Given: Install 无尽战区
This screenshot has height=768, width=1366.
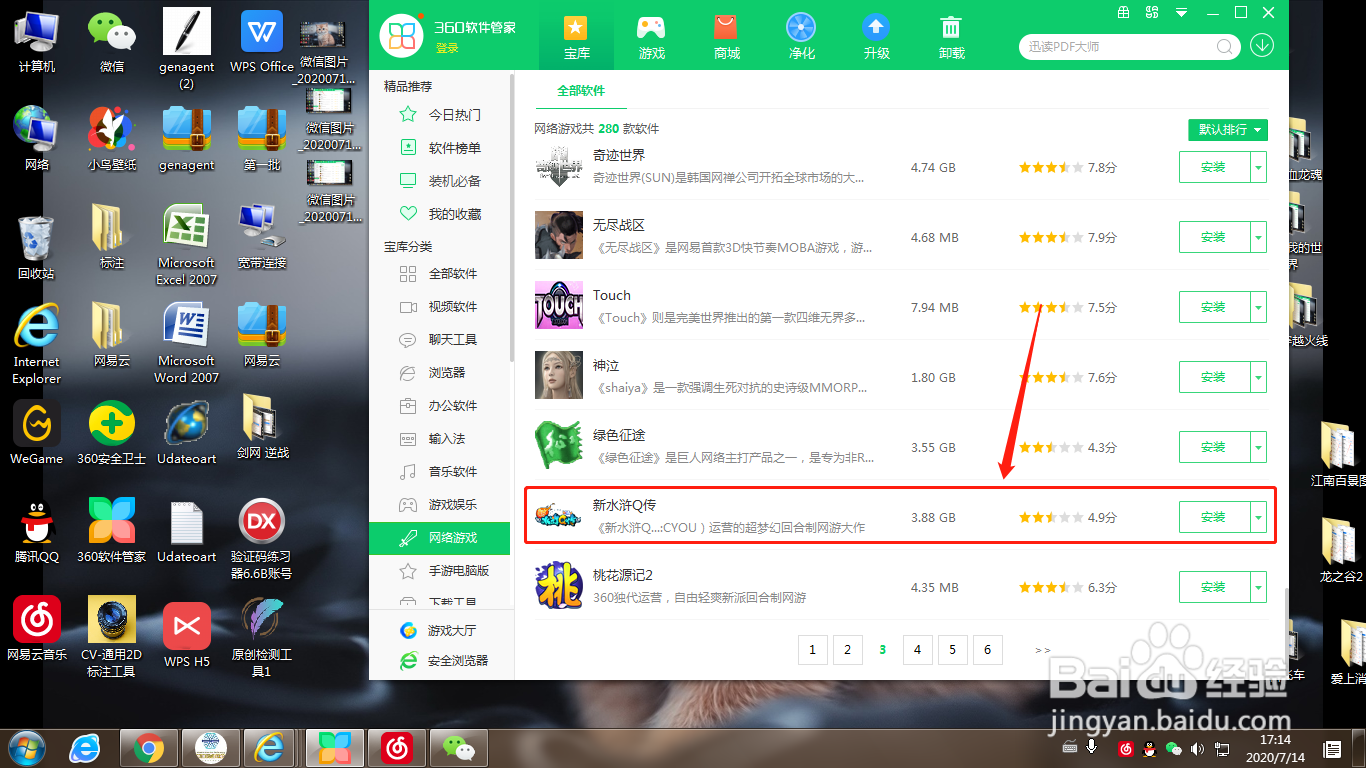Looking at the screenshot, I should point(1214,237).
